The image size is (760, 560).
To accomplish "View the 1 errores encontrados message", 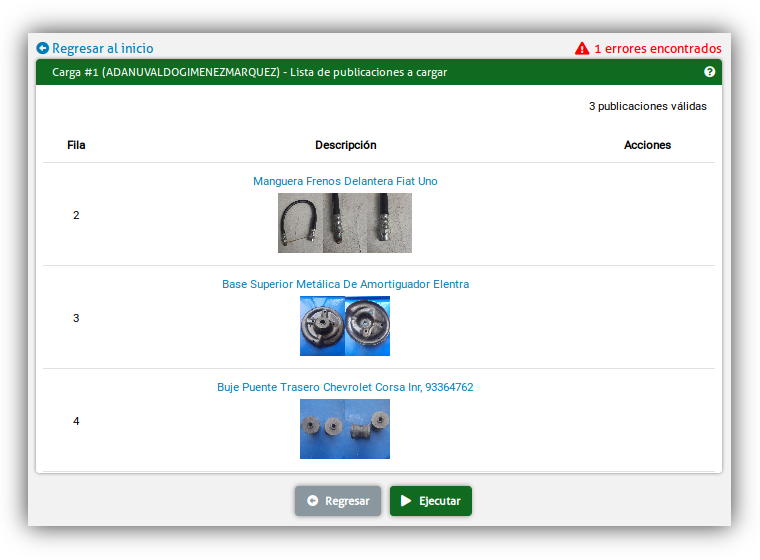I will click(658, 48).
